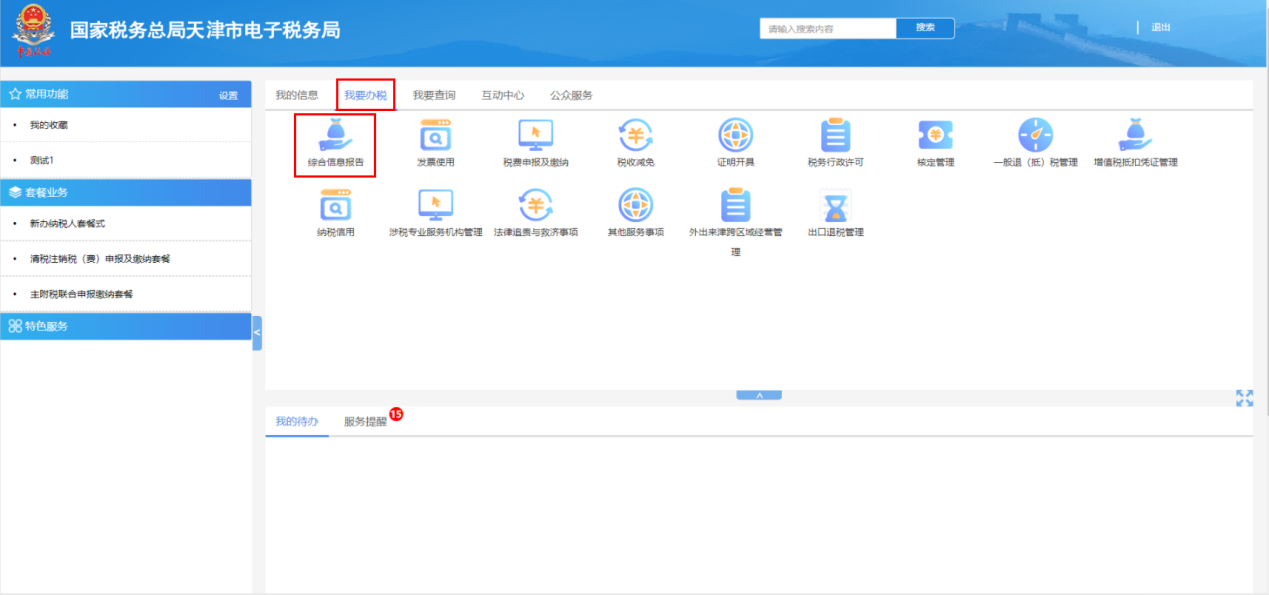Switch to the 我要查询 tab
This screenshot has width=1269, height=595.
click(434, 95)
